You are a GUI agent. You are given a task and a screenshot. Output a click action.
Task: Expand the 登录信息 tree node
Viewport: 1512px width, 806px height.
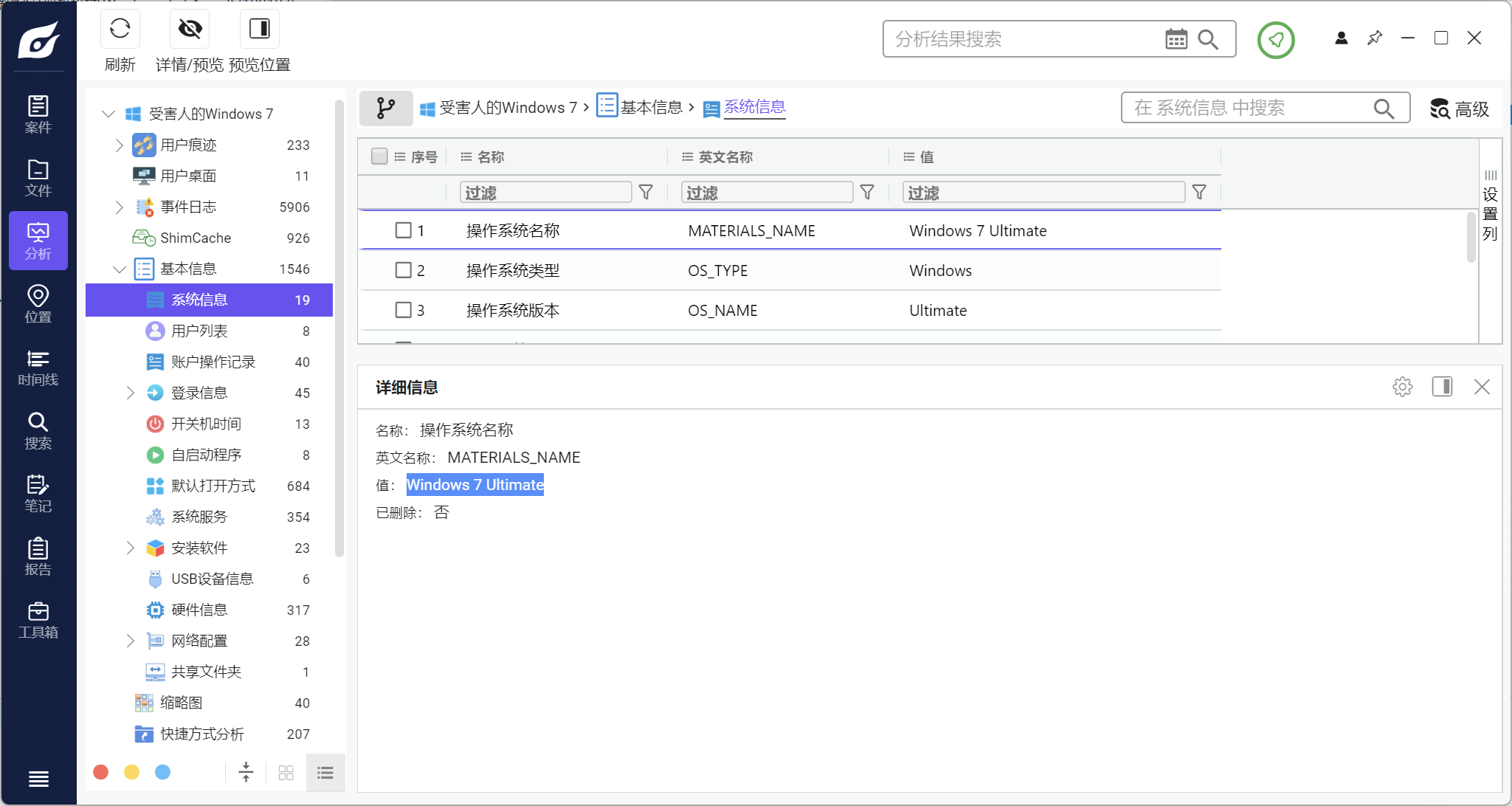pyautogui.click(x=131, y=393)
